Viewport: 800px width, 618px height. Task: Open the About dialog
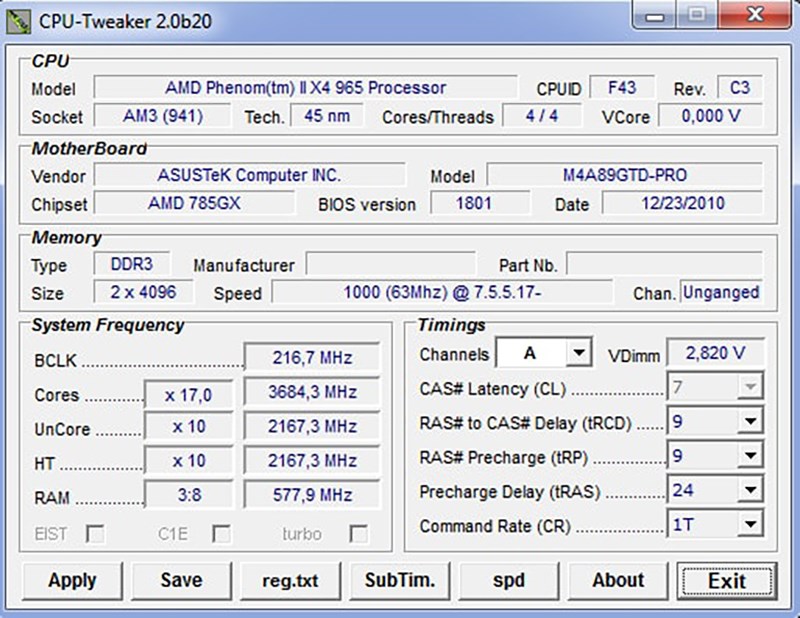coord(617,581)
